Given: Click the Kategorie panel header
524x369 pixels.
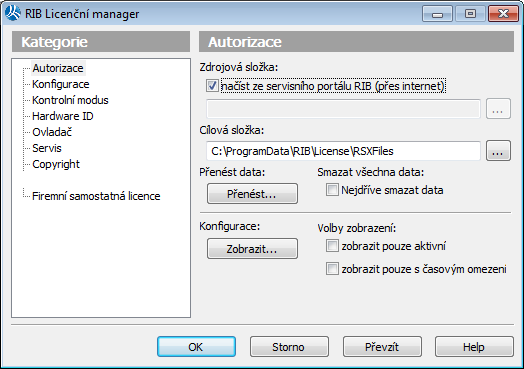Looking at the screenshot, I should tap(101, 42).
